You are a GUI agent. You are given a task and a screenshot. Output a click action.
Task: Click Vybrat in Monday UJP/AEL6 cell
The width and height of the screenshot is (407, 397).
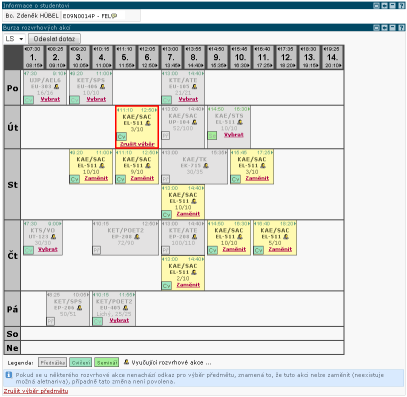point(50,99)
